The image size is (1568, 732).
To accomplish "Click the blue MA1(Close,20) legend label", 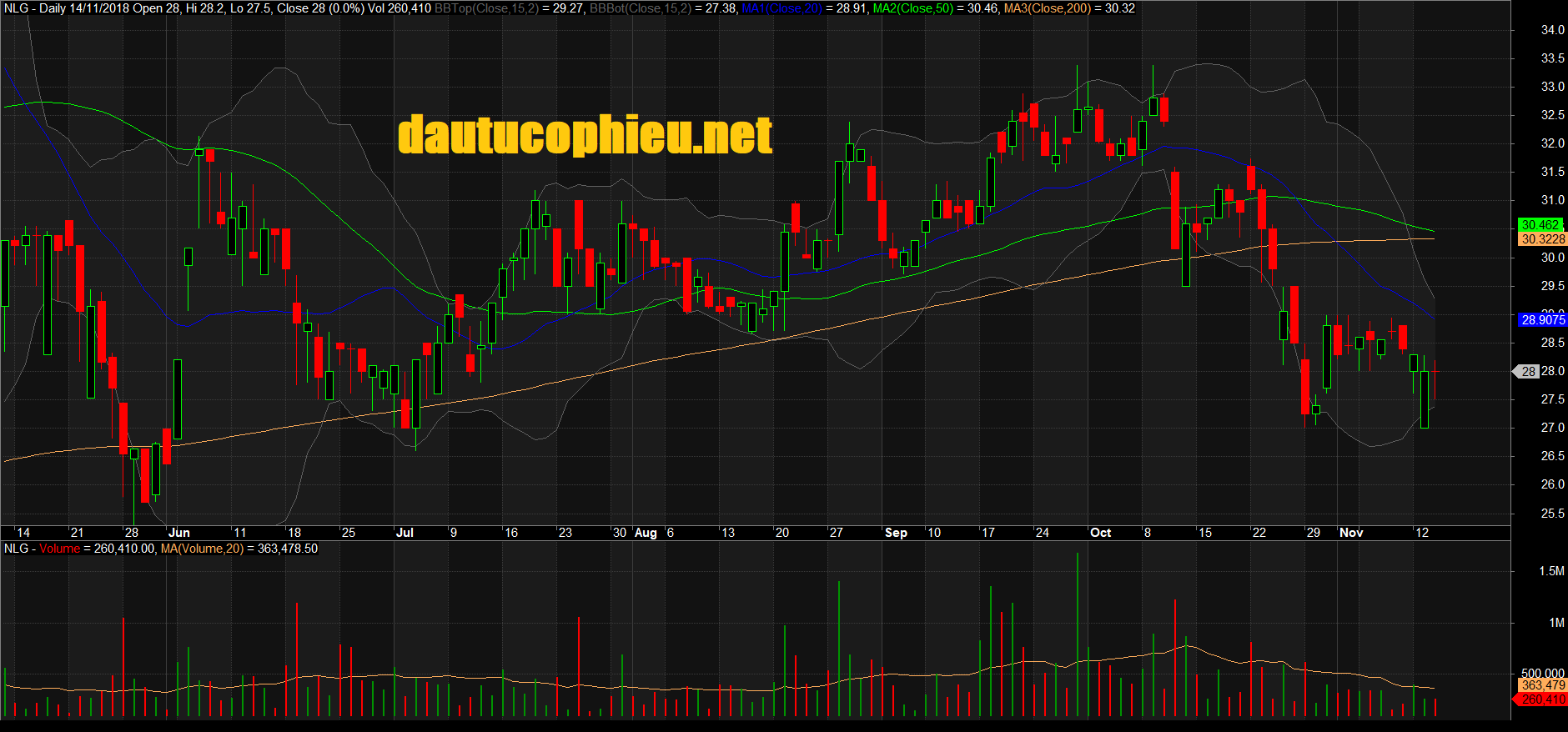I will click(781, 8).
